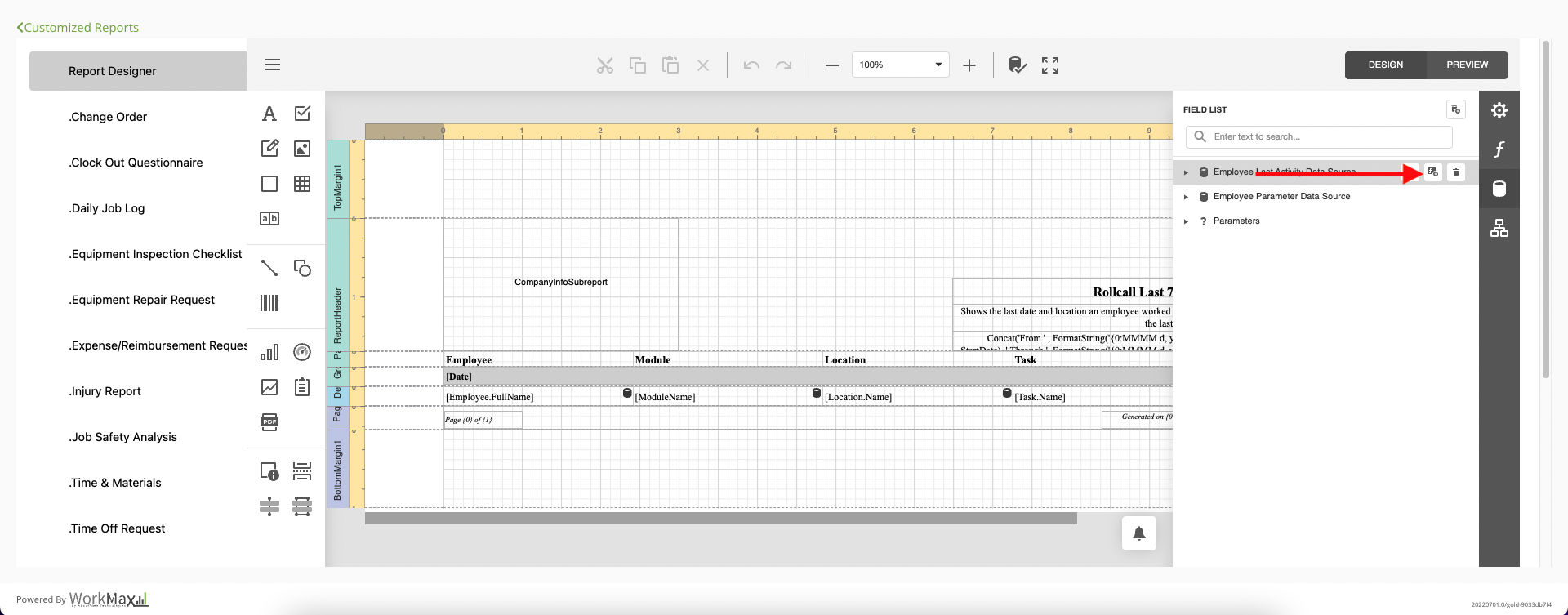
Task: Open the hamburger menu
Action: tap(273, 65)
